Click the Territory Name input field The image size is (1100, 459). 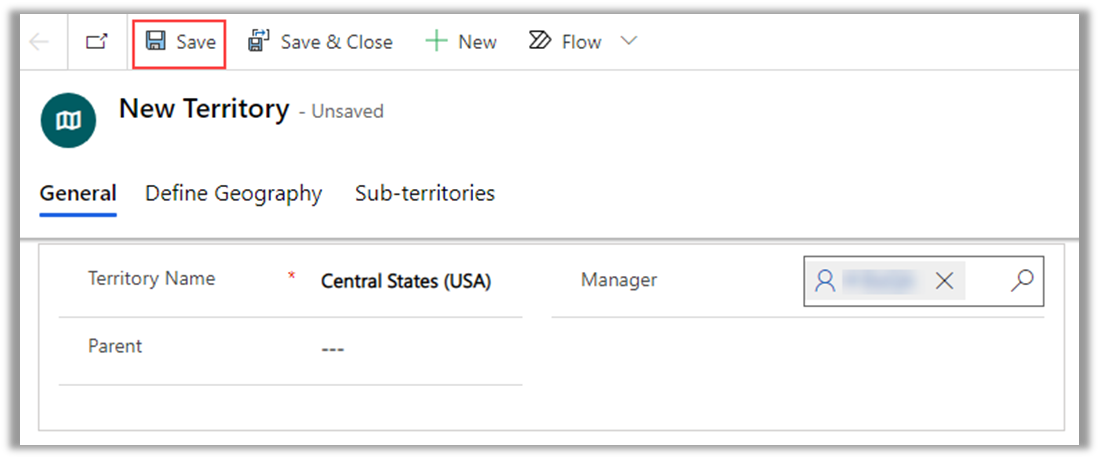410,282
